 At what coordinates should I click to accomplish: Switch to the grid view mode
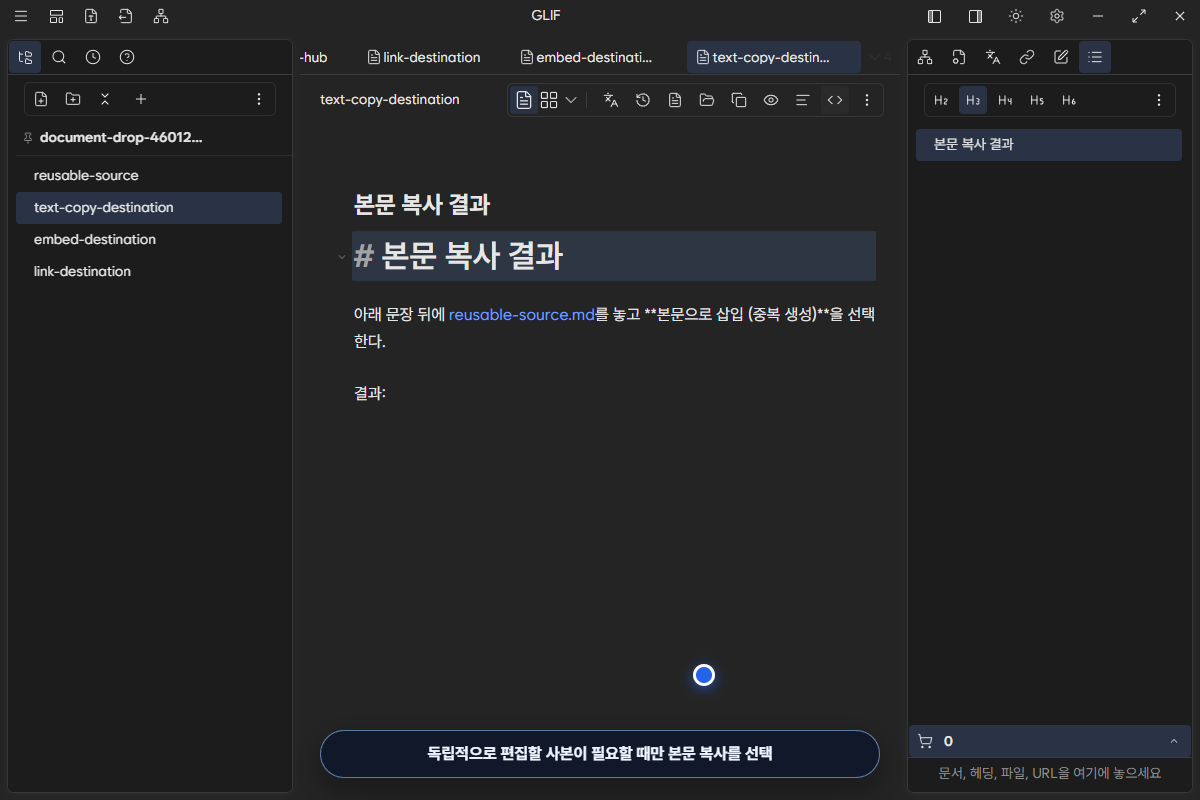click(x=549, y=99)
